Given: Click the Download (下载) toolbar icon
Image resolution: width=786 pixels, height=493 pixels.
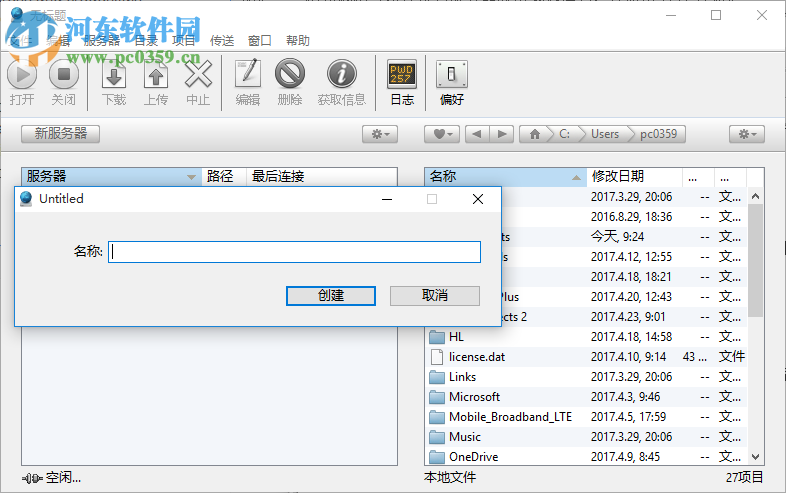Looking at the screenshot, I should (x=114, y=75).
